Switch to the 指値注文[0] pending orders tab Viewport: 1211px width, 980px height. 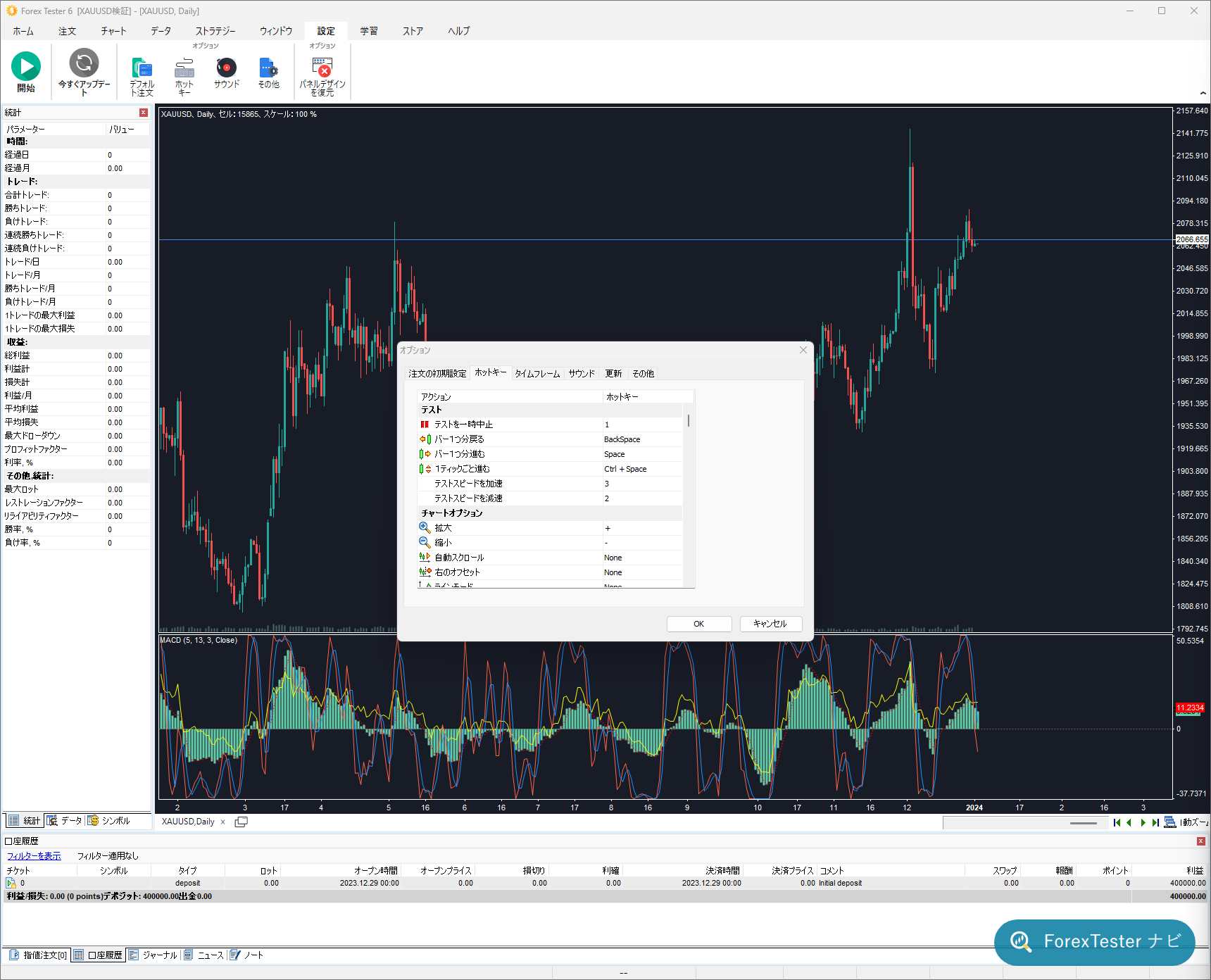pos(39,955)
